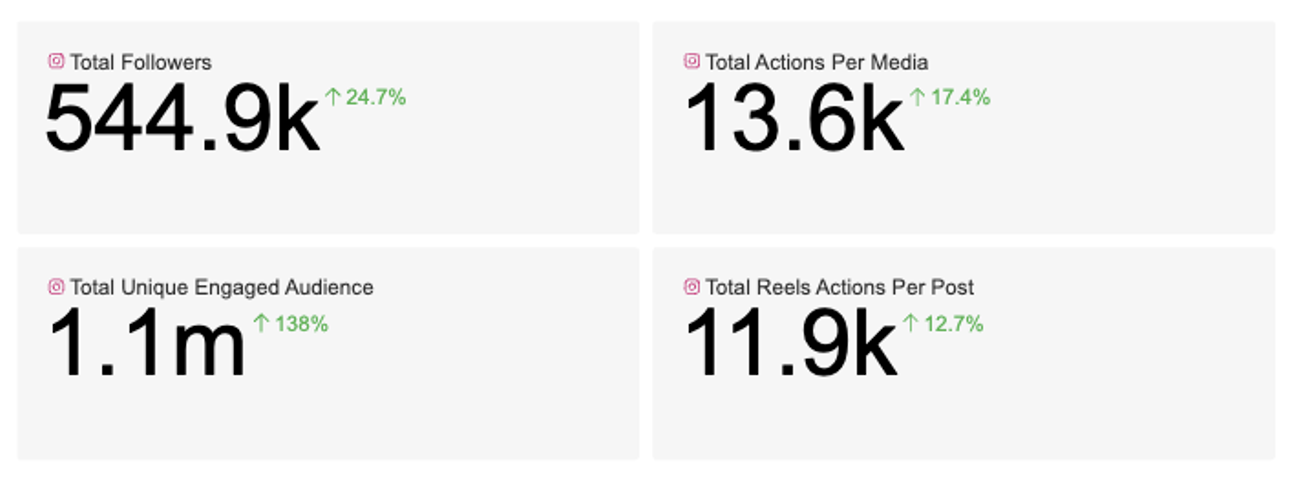Click the green up arrow next to 12.7%
The image size is (1296, 482).
[911, 323]
